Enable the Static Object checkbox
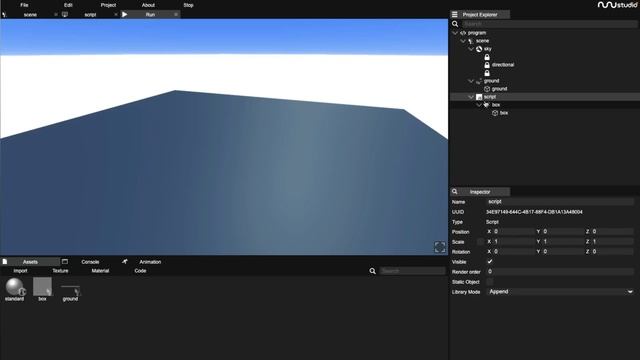The width and height of the screenshot is (640, 360). coord(489,282)
